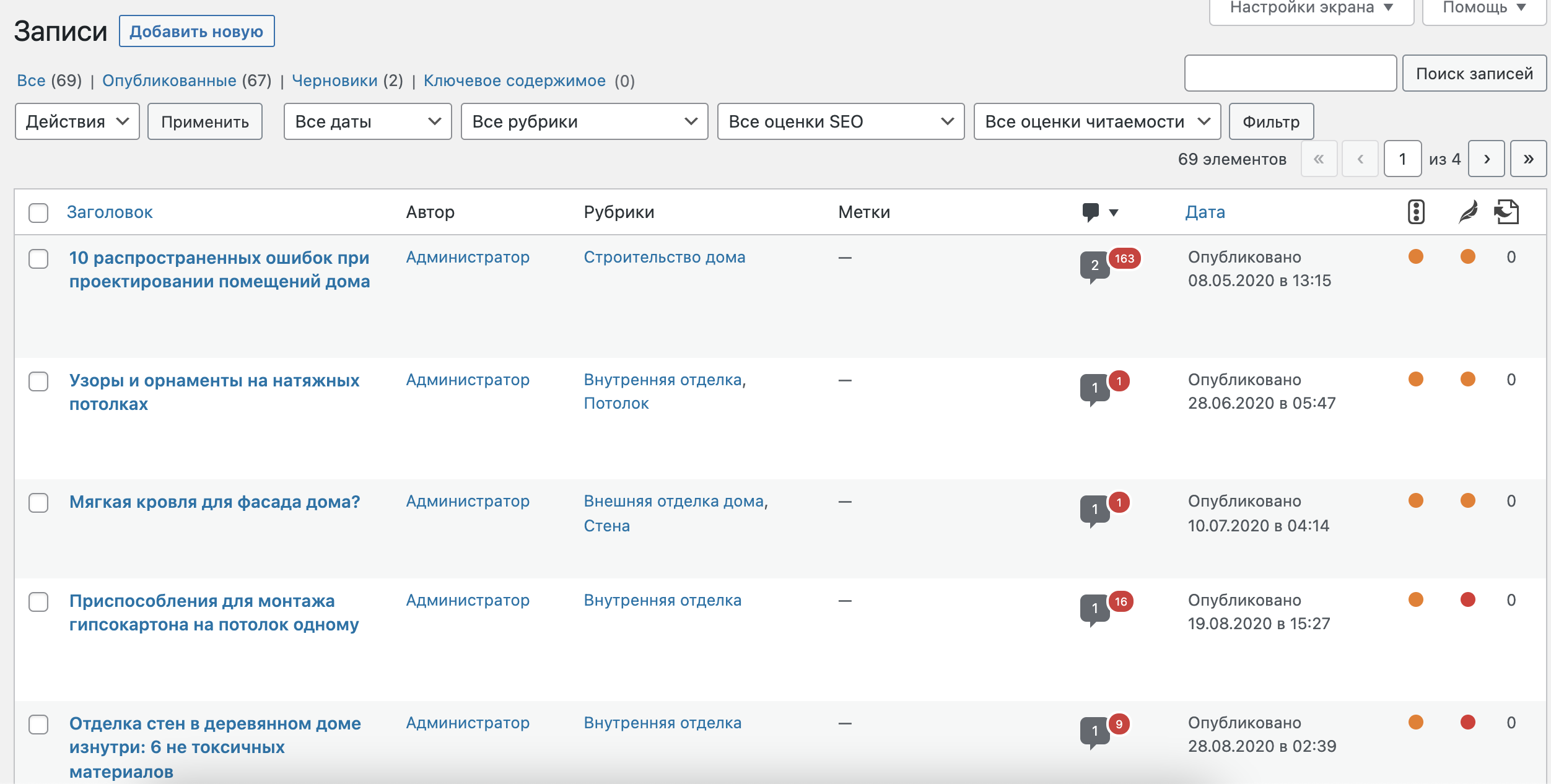The image size is (1551, 784).
Task: Open the 16 pending comments badge
Action: 1121,601
